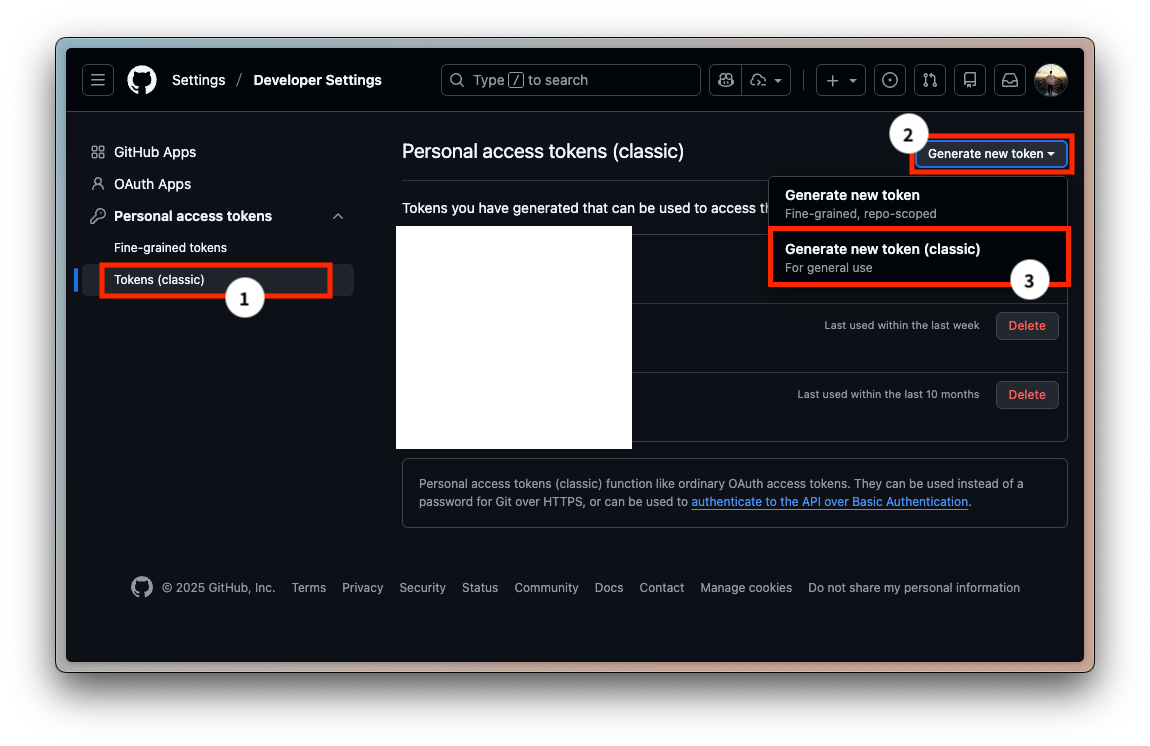Go to GitHub Apps in sidebar
Image resolution: width=1150 pixels, height=746 pixels.
coord(154,152)
